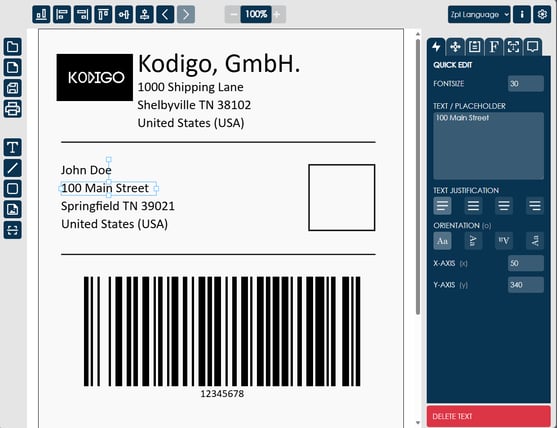Select the Image insert tool
The image size is (557, 428).
tap(12, 209)
